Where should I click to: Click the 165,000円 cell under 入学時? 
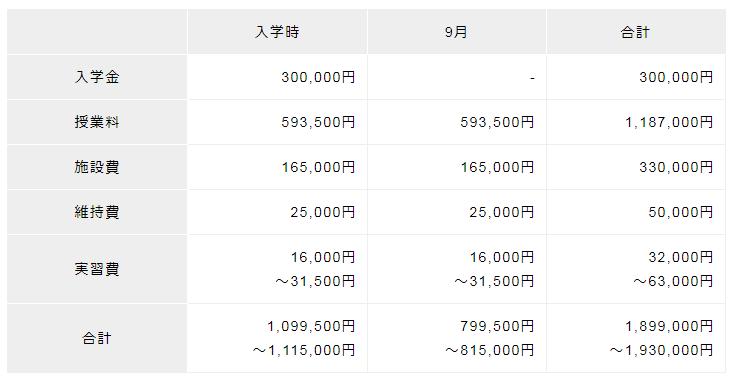(278, 167)
